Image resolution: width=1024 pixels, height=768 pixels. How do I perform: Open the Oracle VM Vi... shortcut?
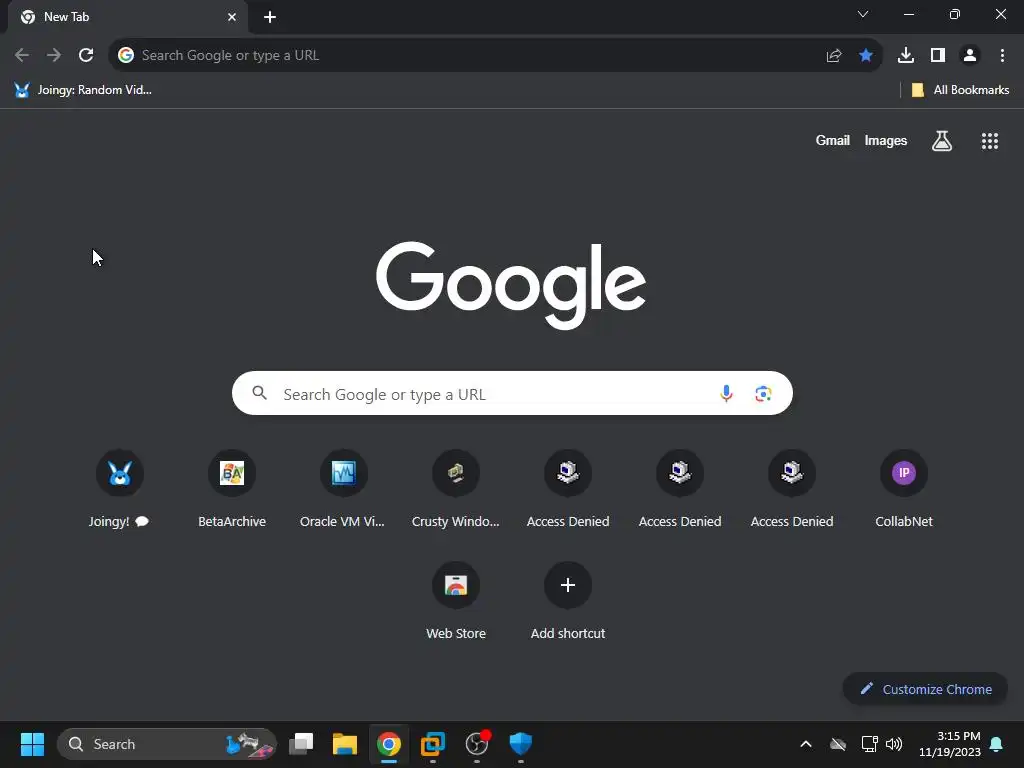(x=344, y=488)
